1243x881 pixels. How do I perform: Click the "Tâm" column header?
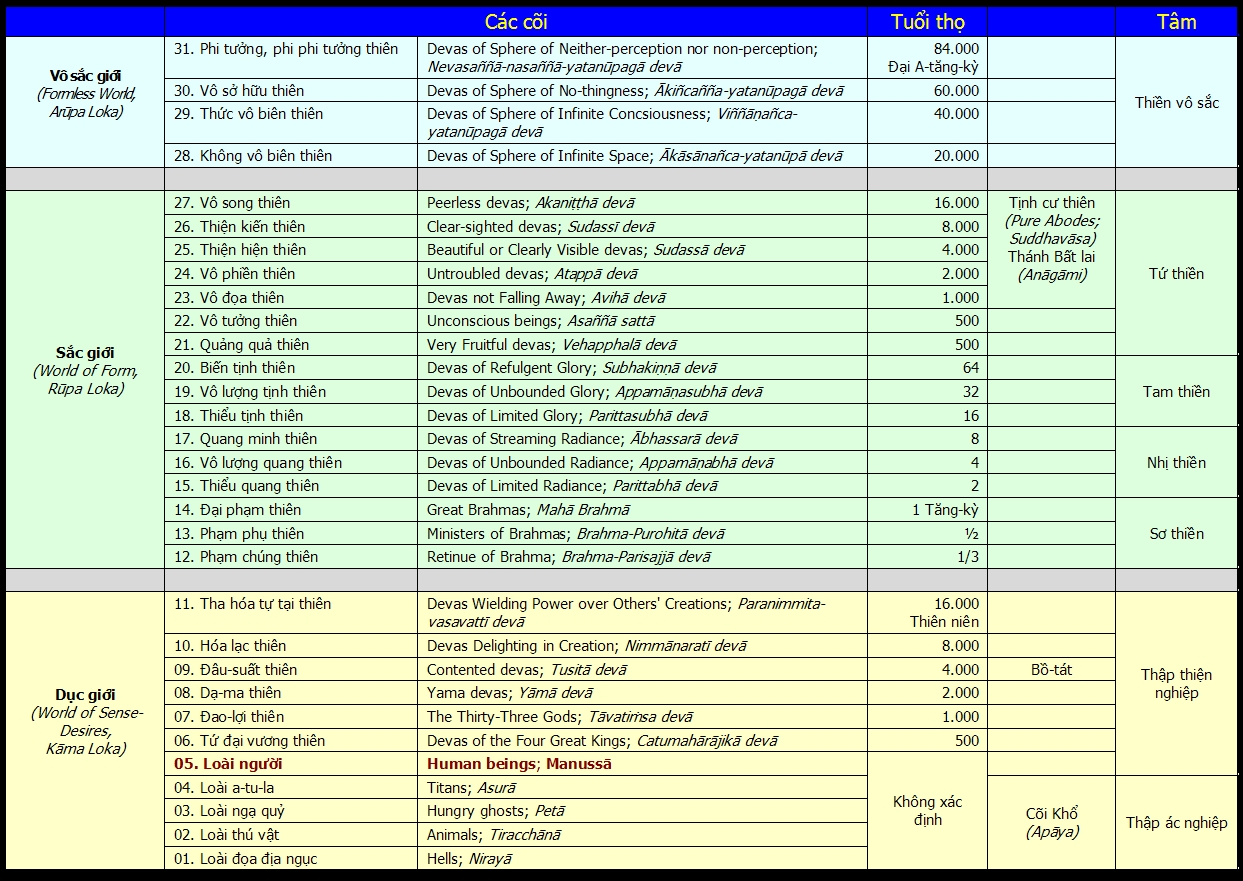(x=1176, y=22)
